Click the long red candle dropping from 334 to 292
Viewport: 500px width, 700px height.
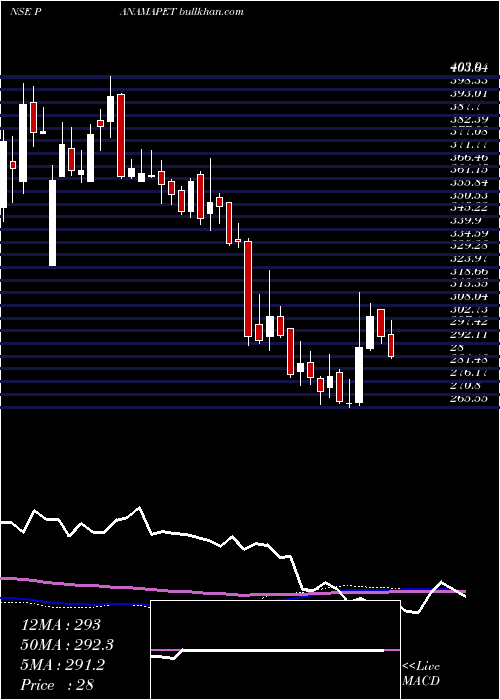tap(248, 289)
